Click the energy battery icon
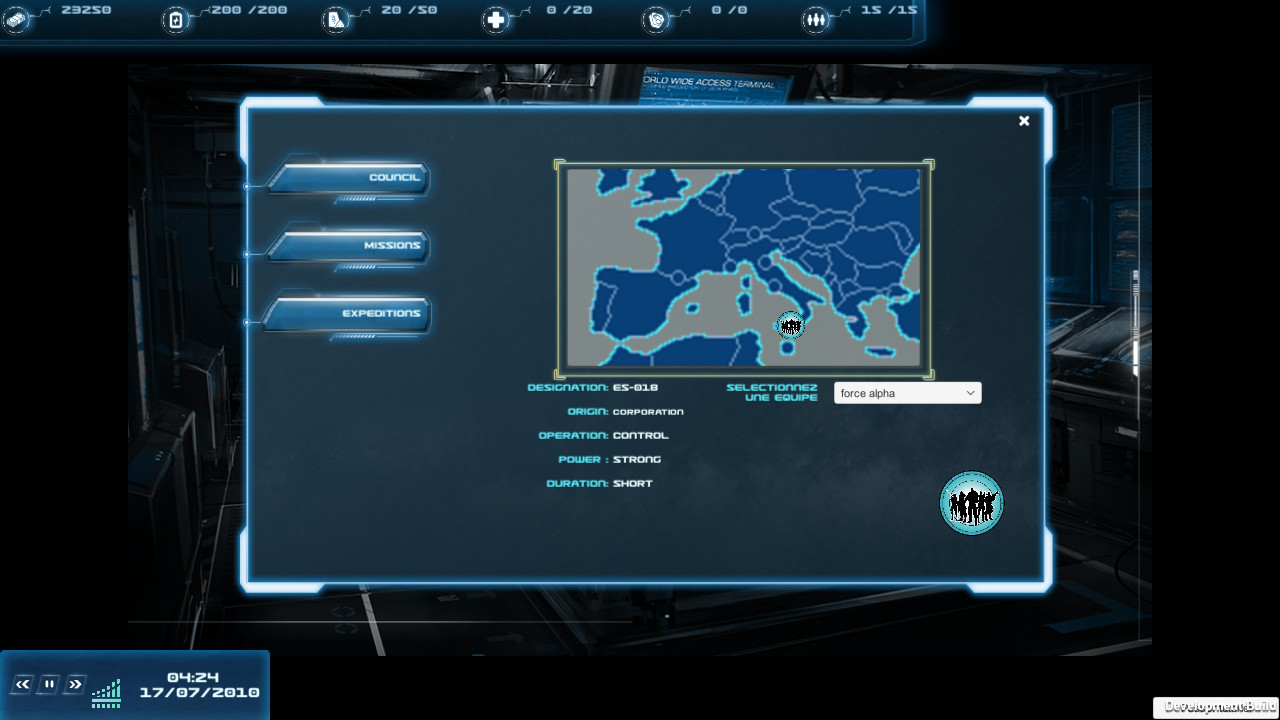Screen dimensions: 1280x720 176,18
